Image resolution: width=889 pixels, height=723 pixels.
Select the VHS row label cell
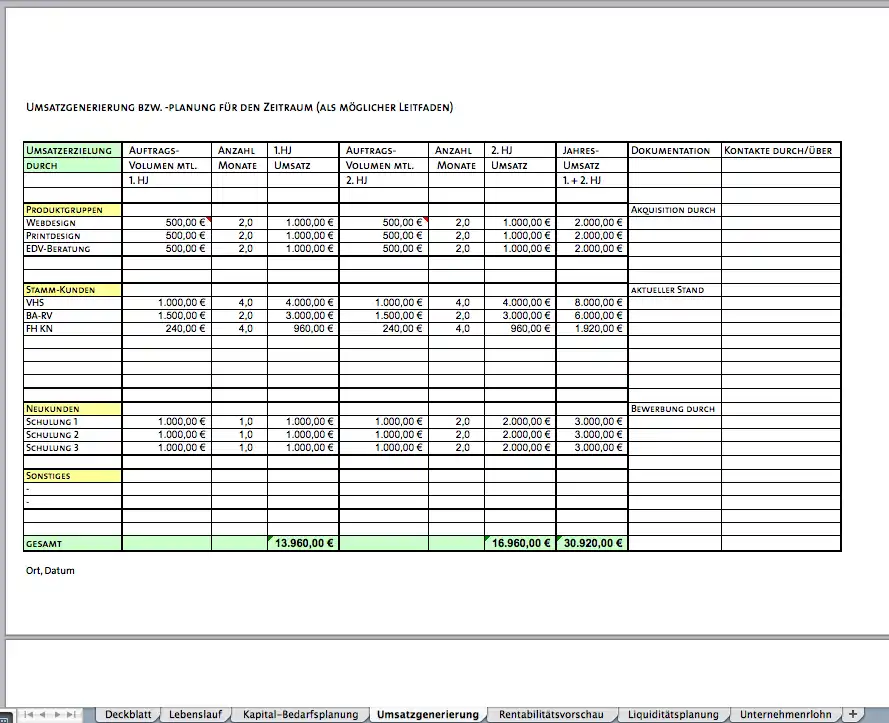click(x=73, y=303)
